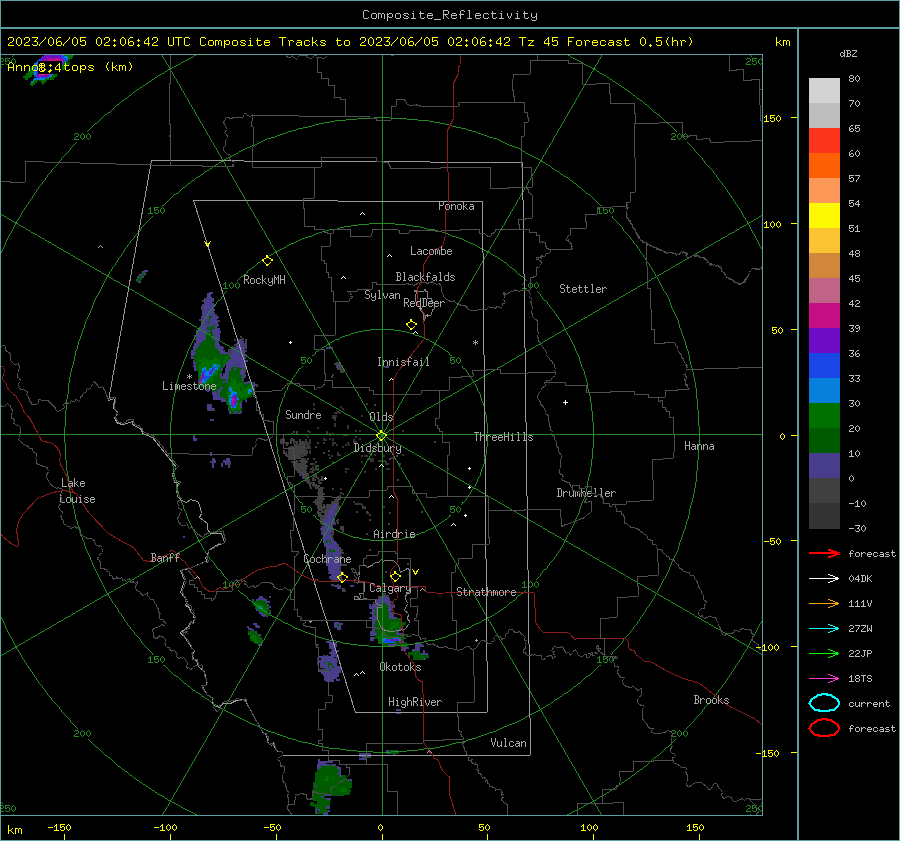
Task: Click the UTC Composite Tracks timestamp header
Action: point(350,42)
